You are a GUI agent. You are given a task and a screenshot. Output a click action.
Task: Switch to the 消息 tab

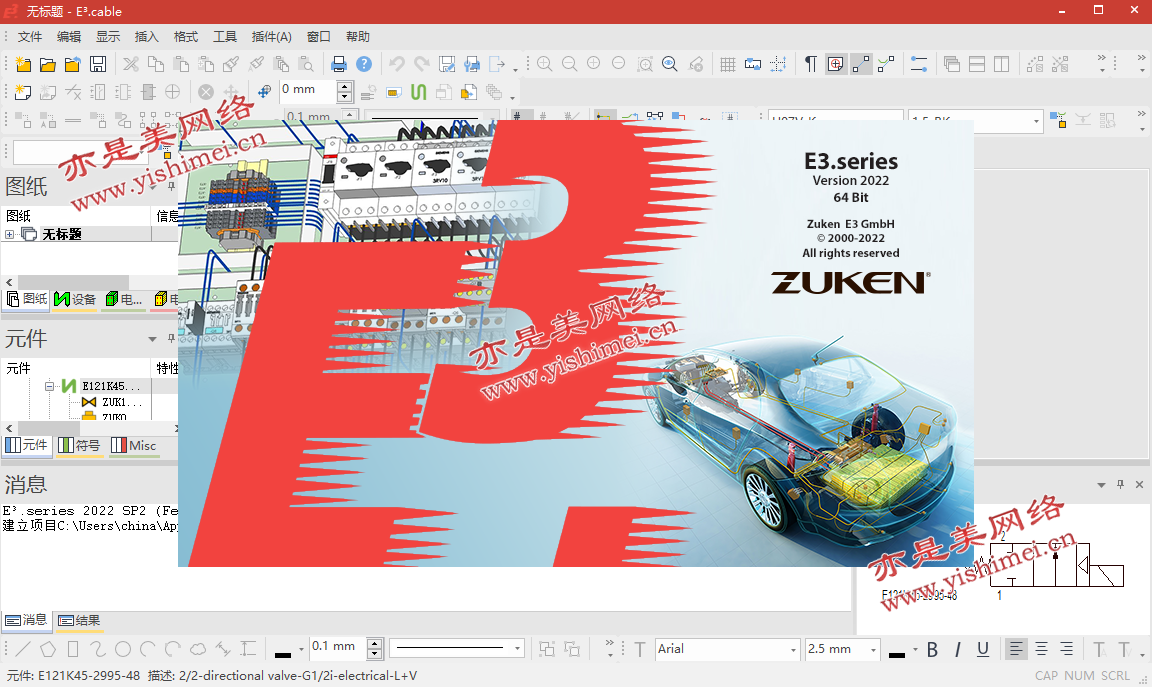26,621
